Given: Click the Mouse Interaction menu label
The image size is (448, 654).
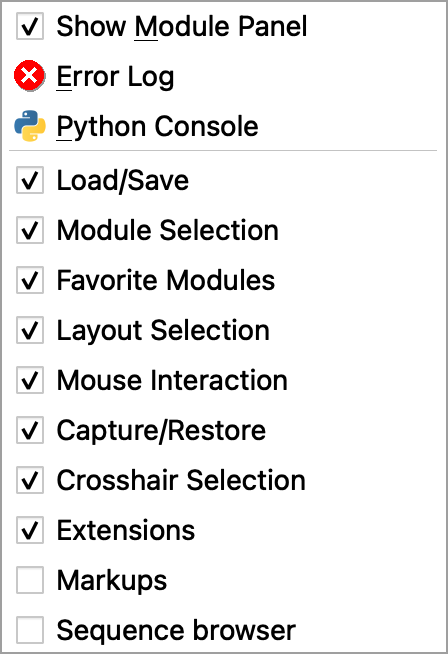Looking at the screenshot, I should coord(172,380).
